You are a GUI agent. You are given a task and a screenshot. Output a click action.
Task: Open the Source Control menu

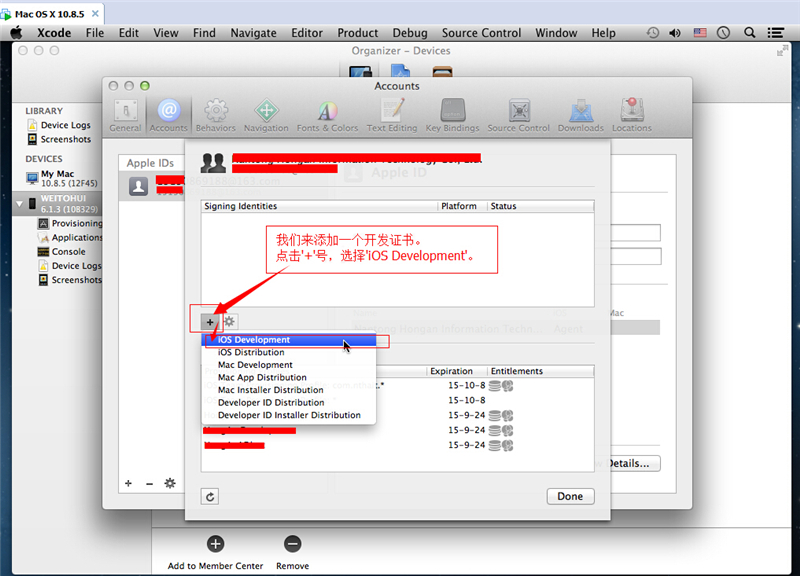coord(481,33)
